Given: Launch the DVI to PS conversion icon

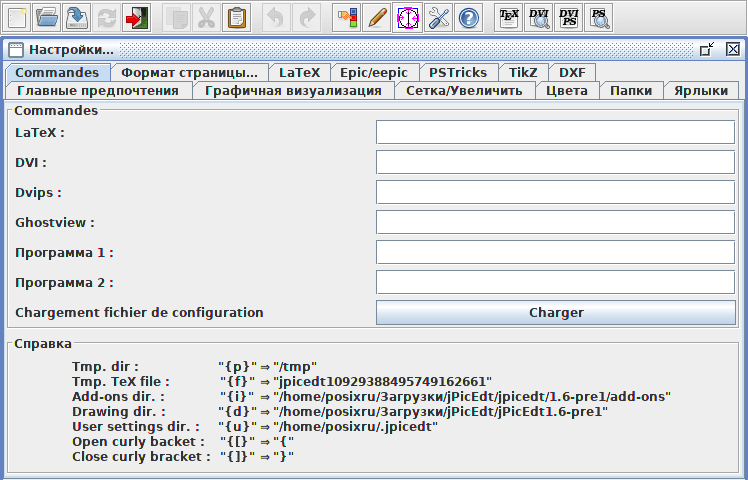Looking at the screenshot, I should pos(569,18).
